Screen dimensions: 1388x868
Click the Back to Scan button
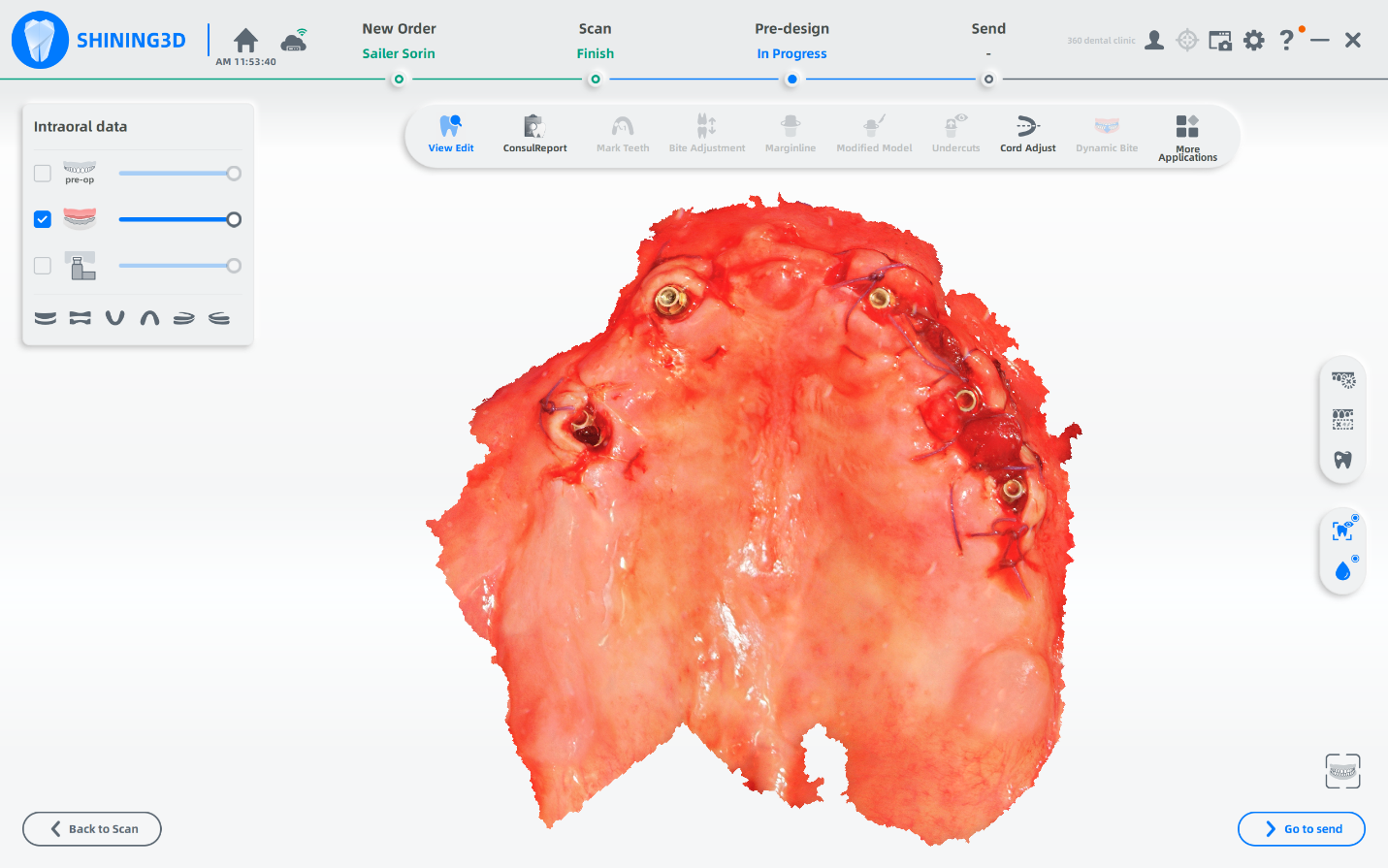[x=92, y=829]
